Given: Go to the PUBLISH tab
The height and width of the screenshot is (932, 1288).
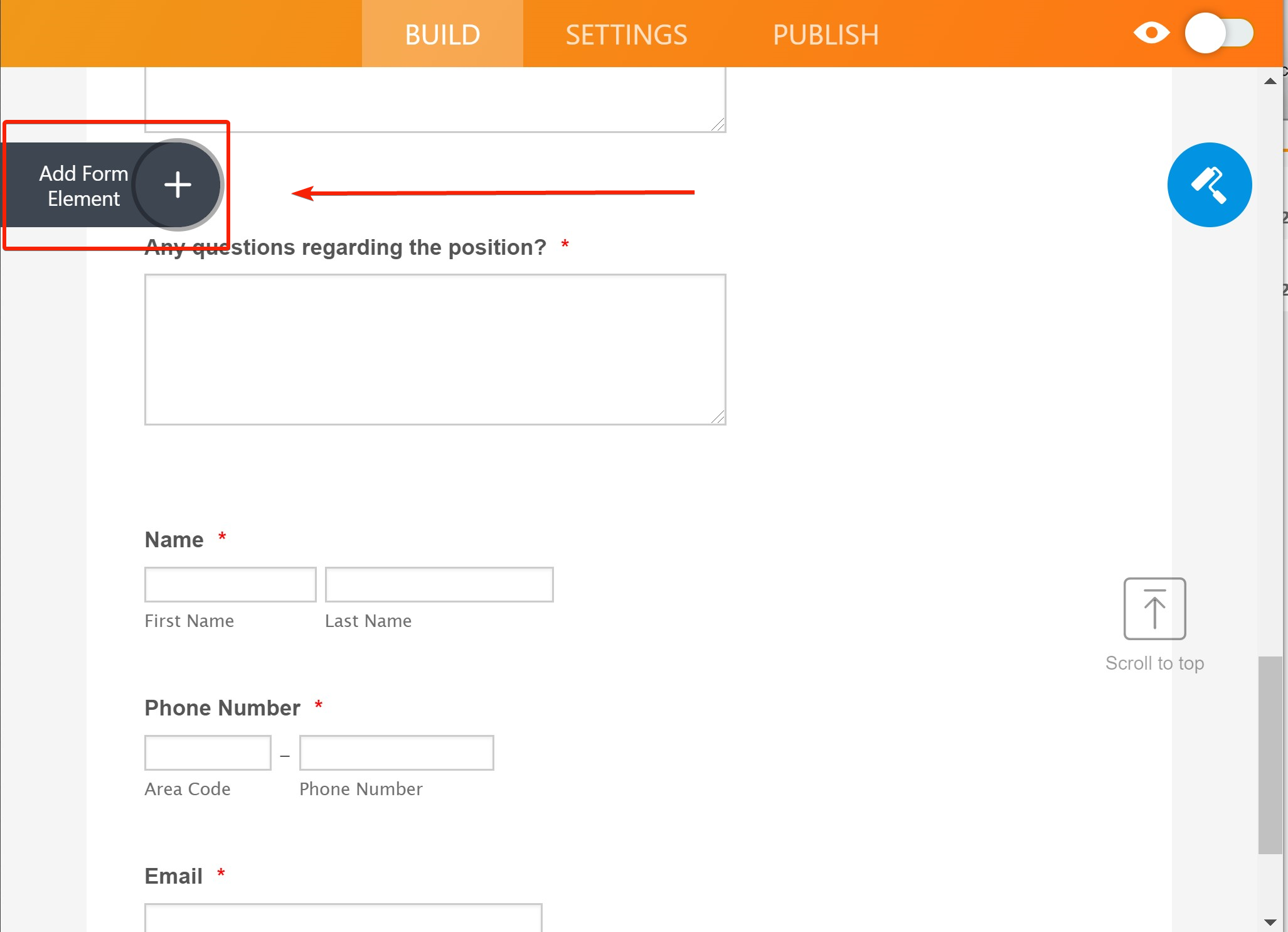Looking at the screenshot, I should pyautogui.click(x=826, y=35).
